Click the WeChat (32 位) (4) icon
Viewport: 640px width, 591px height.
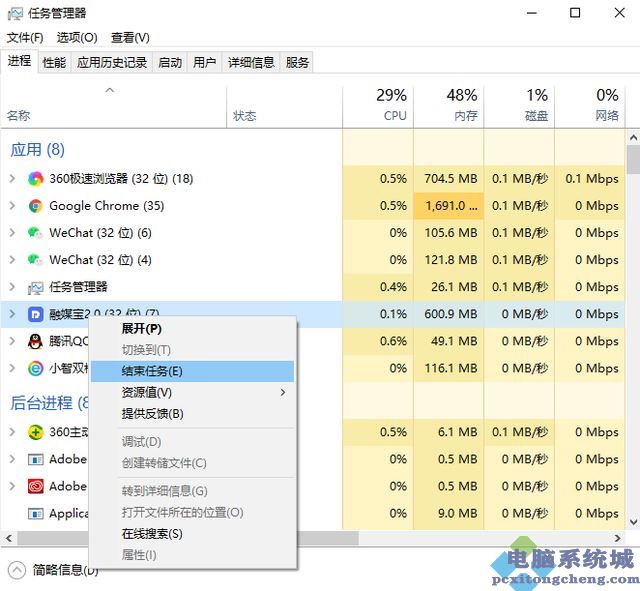pos(36,260)
